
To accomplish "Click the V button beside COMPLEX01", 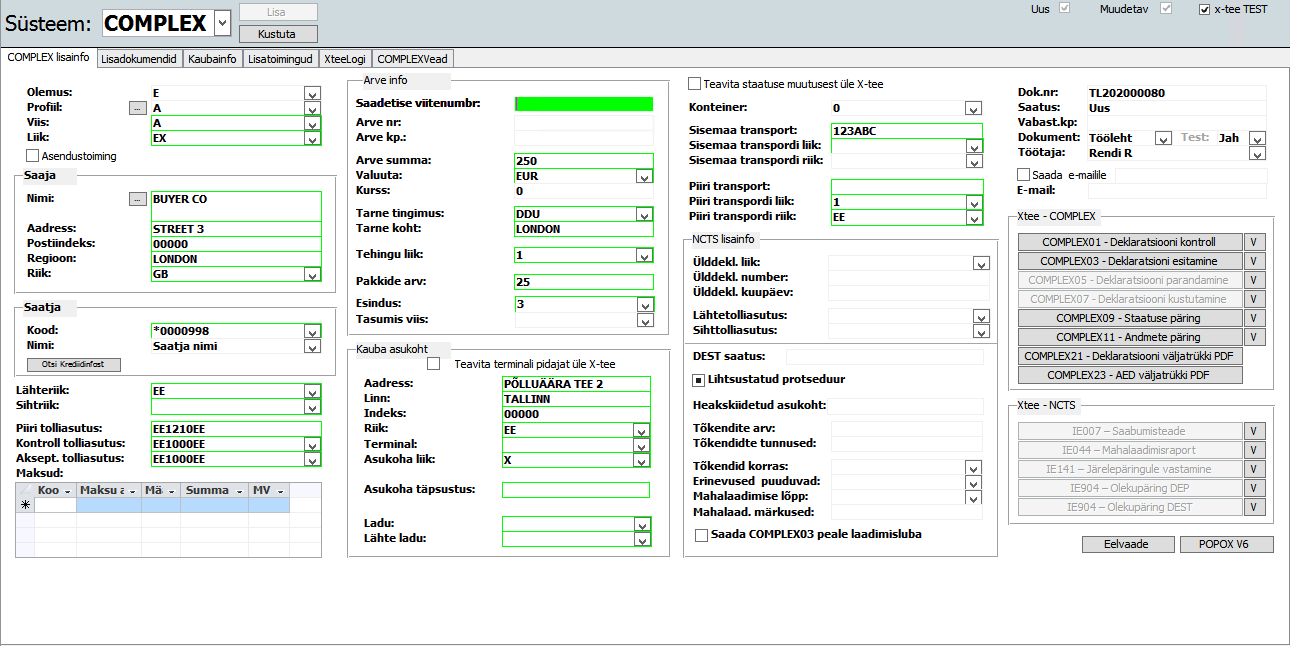I will pyautogui.click(x=1253, y=242).
